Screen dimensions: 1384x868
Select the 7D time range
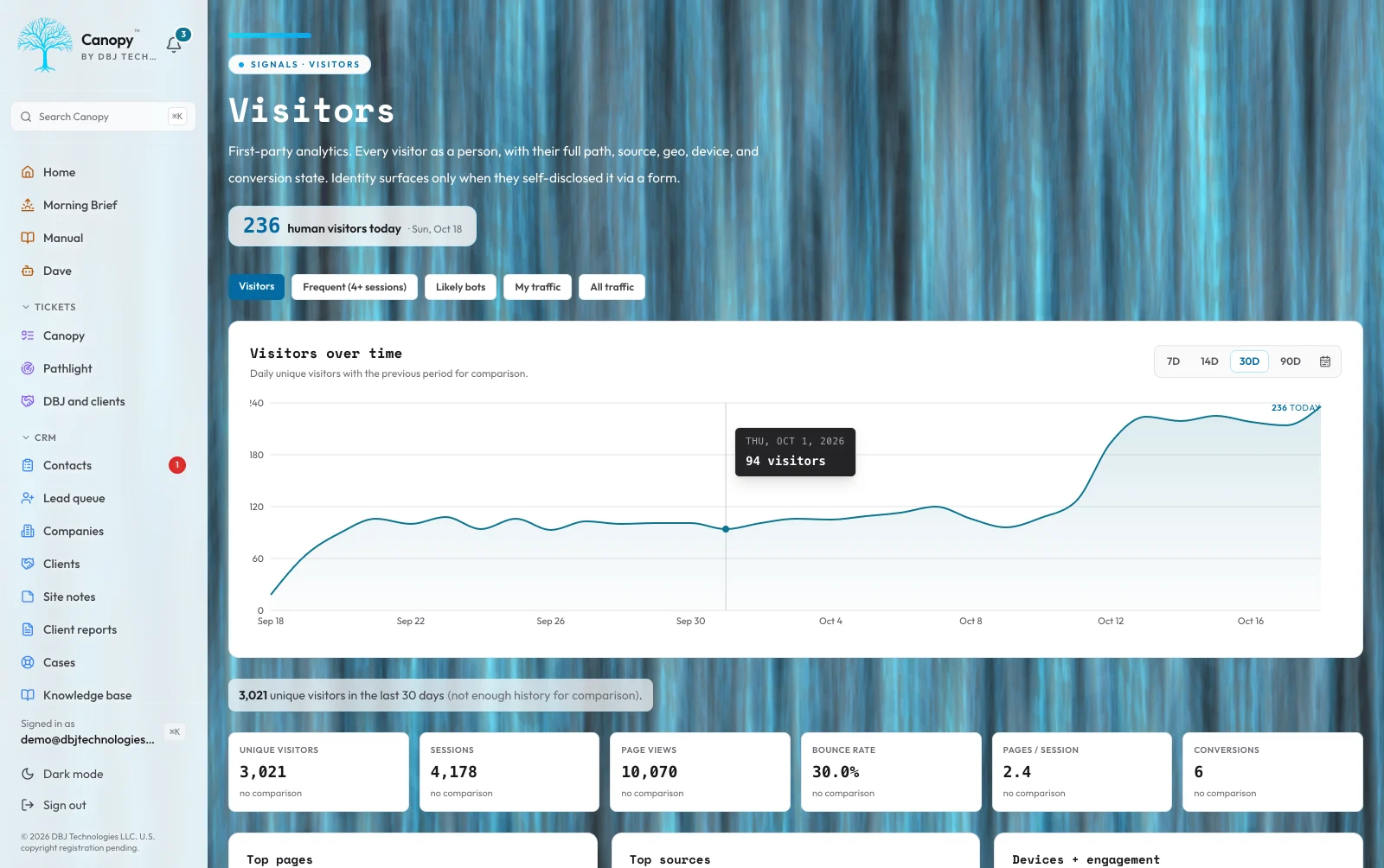1173,361
